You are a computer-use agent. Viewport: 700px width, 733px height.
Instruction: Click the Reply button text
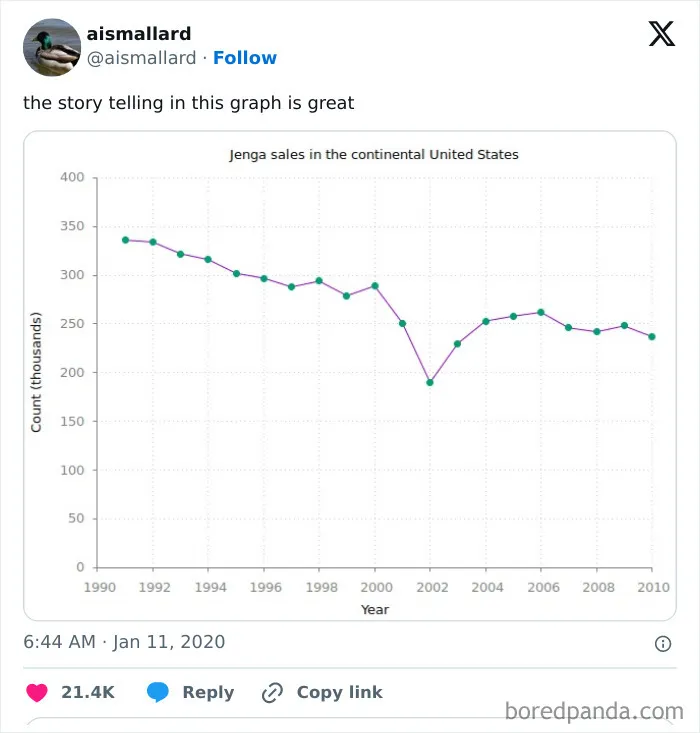[x=208, y=692]
